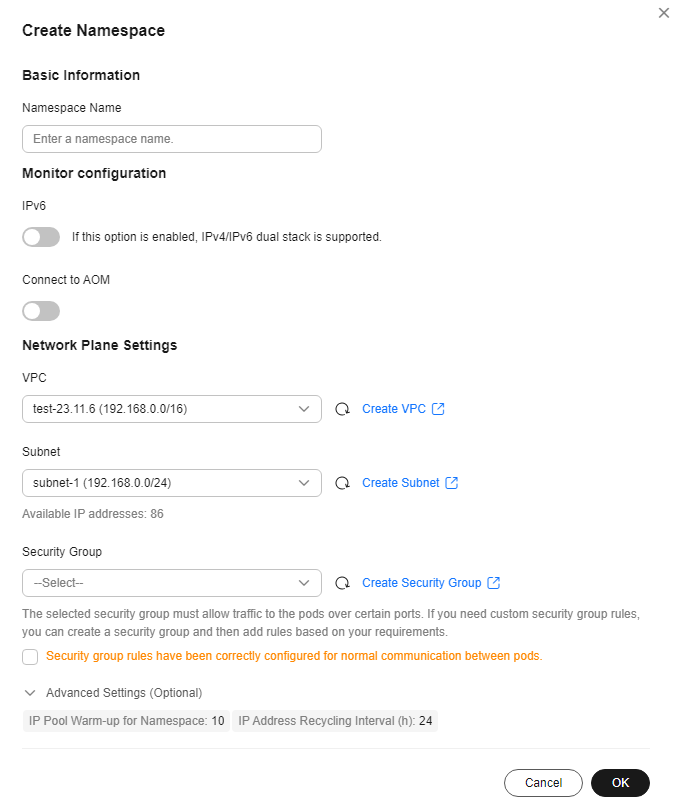Check security group rules confirmation box
Image resolution: width=685 pixels, height=805 pixels.
(30, 657)
